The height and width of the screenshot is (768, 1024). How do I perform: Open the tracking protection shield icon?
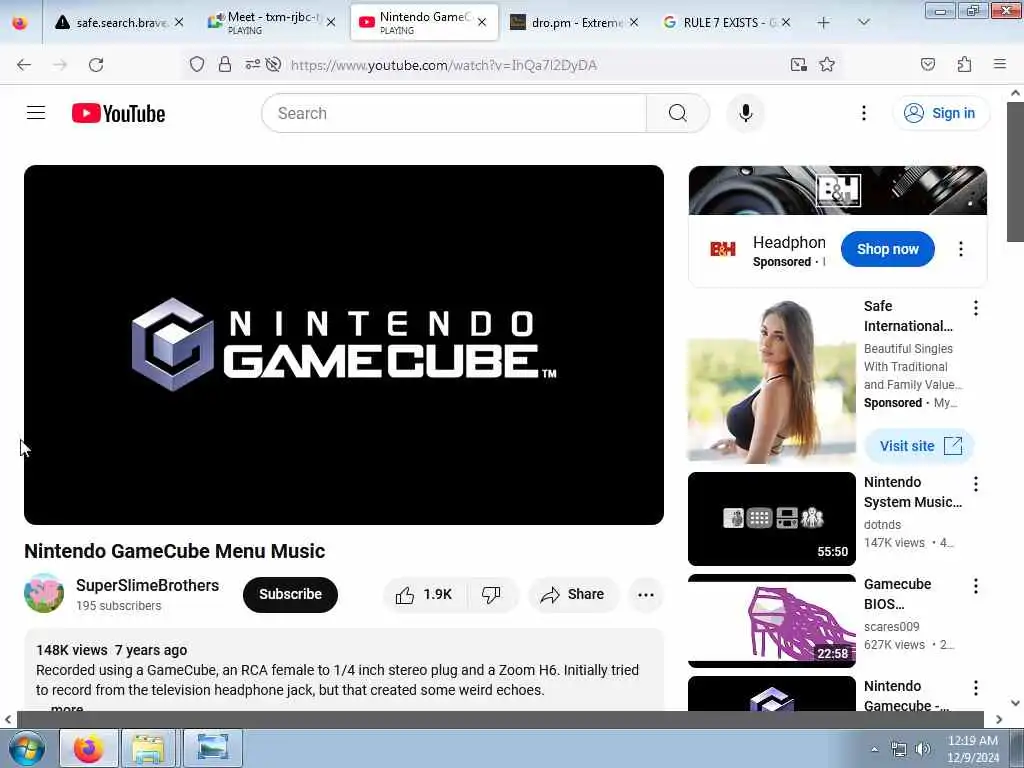[197, 64]
